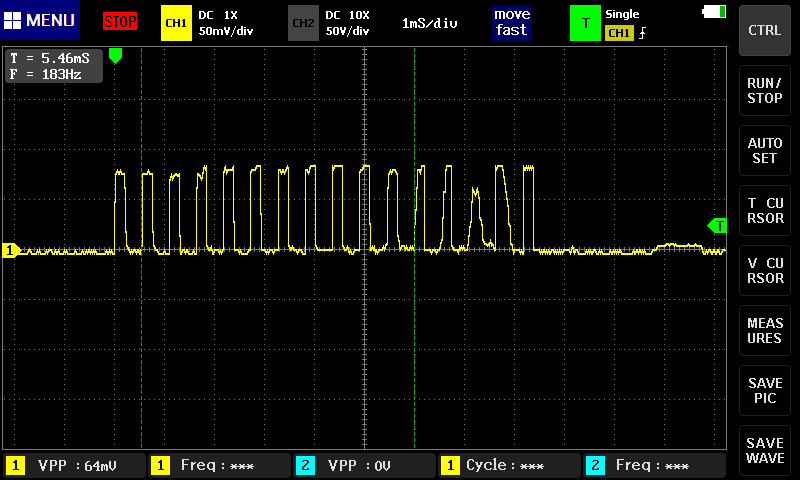Viewport: 800px width, 480px height.
Task: Select the left green time cursor line
Action: pyautogui.click(x=141, y=248)
